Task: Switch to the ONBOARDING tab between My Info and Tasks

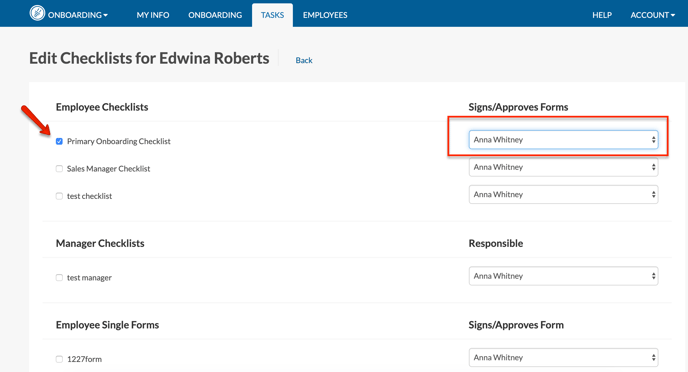Action: click(215, 15)
